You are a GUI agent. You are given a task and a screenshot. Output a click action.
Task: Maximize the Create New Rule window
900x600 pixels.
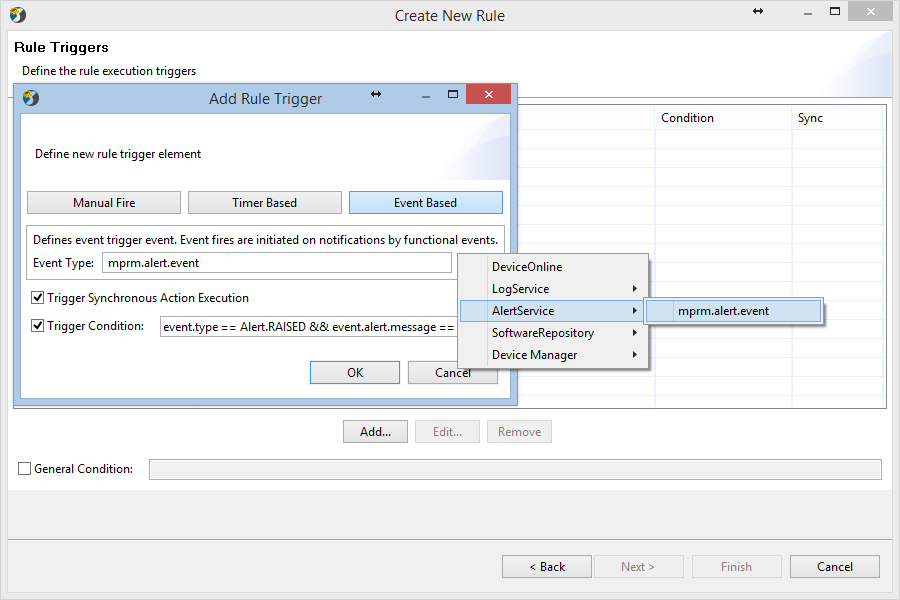[x=835, y=11]
